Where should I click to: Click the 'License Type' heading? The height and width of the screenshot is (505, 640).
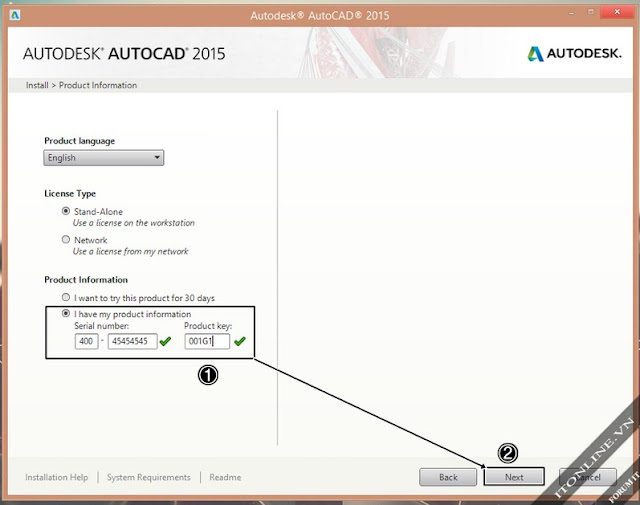click(70, 194)
